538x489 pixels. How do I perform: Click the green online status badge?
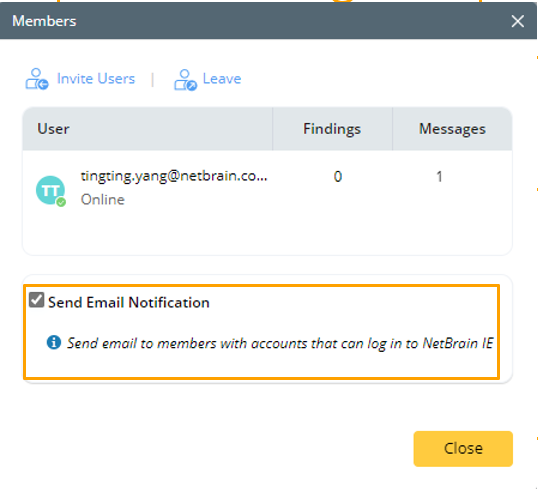(61, 202)
